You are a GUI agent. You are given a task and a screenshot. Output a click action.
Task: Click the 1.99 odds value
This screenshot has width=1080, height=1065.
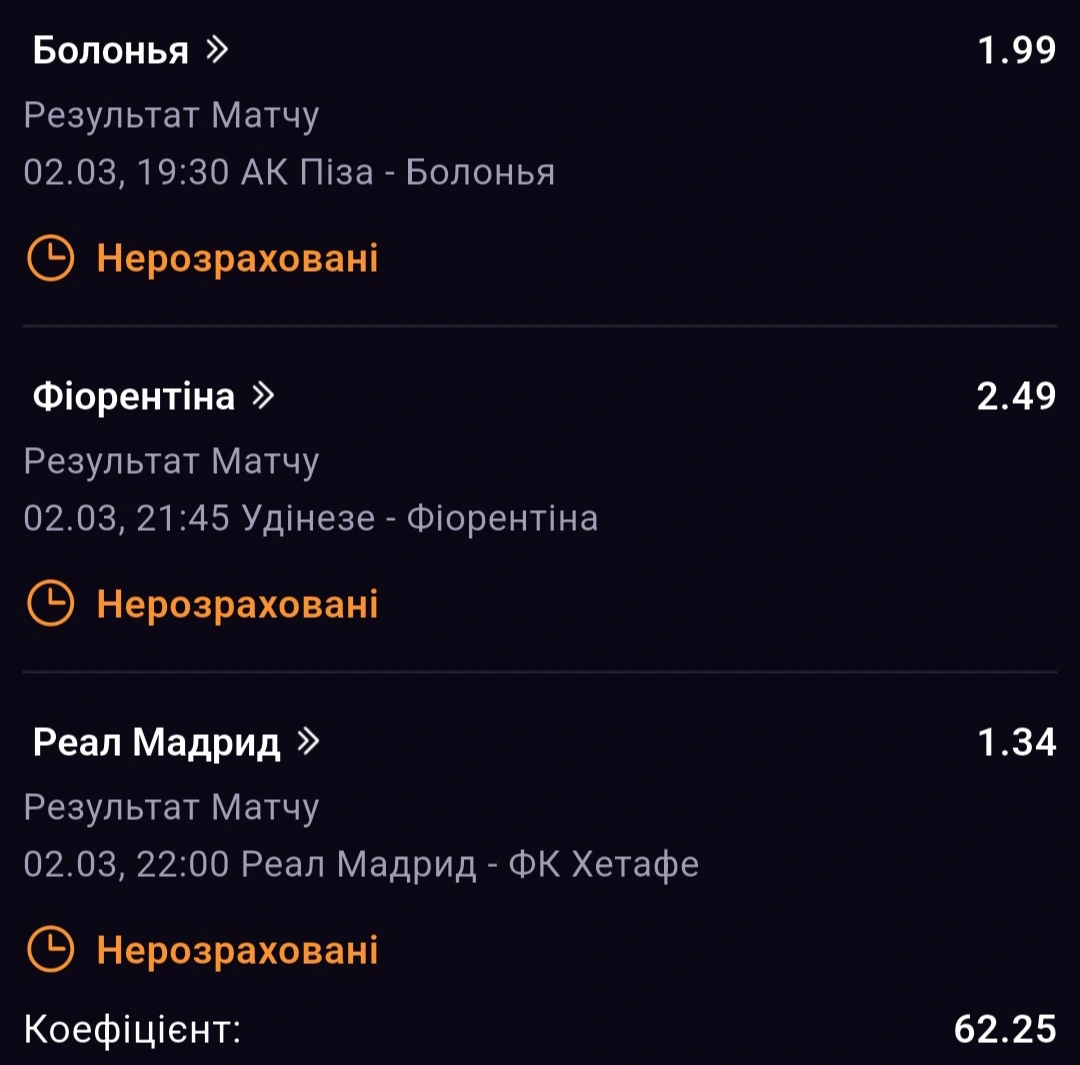click(x=1016, y=51)
